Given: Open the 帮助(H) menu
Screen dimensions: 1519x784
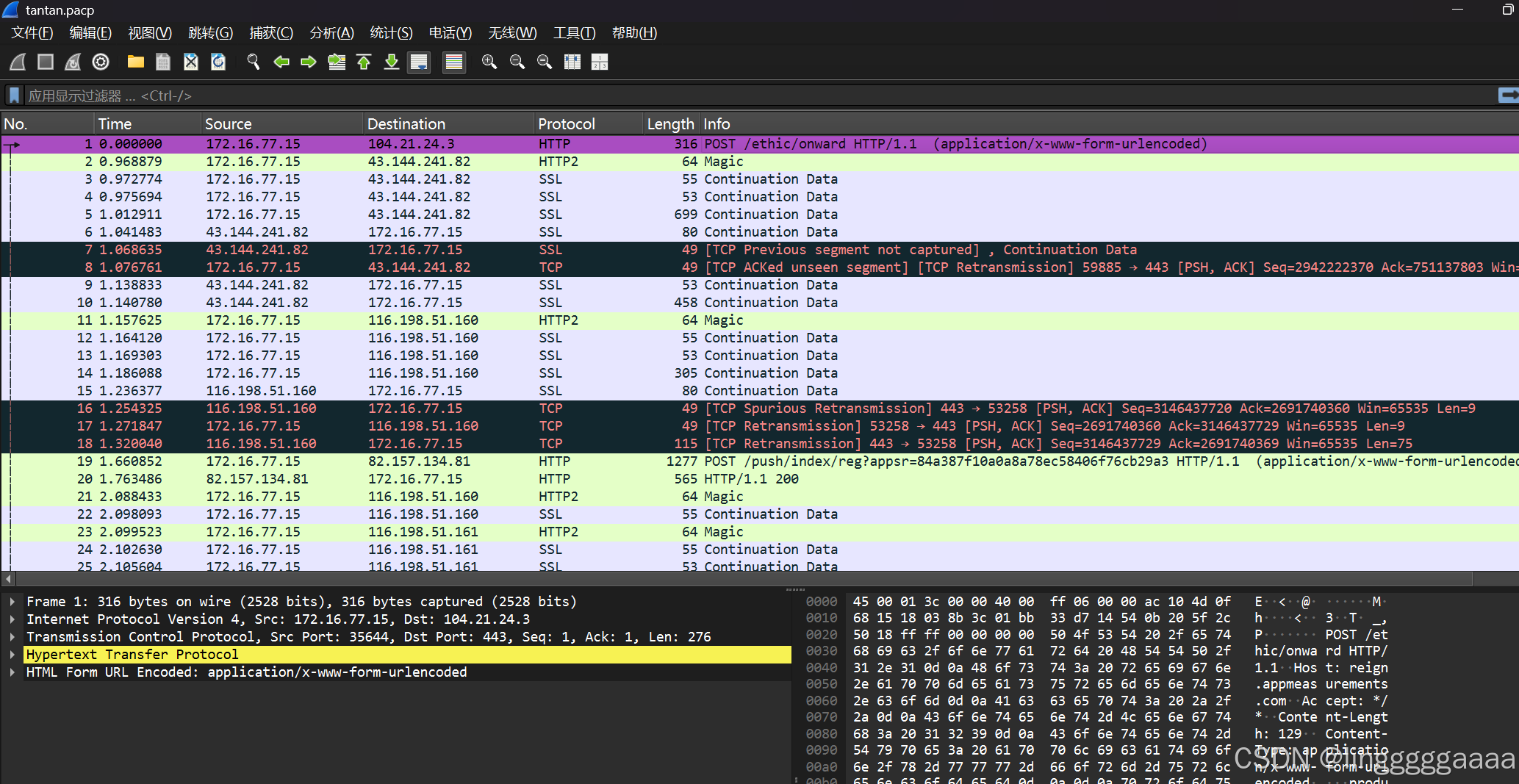Looking at the screenshot, I should [635, 33].
